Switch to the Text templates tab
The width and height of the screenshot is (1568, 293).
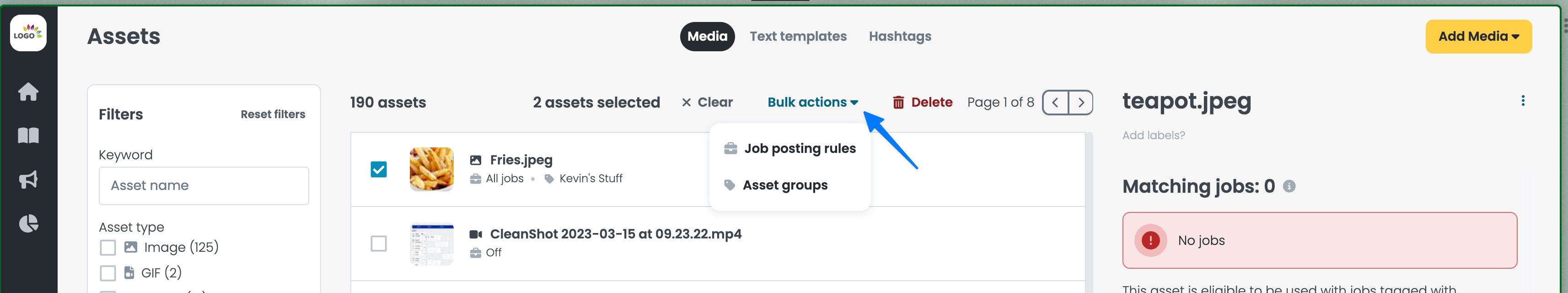(797, 37)
